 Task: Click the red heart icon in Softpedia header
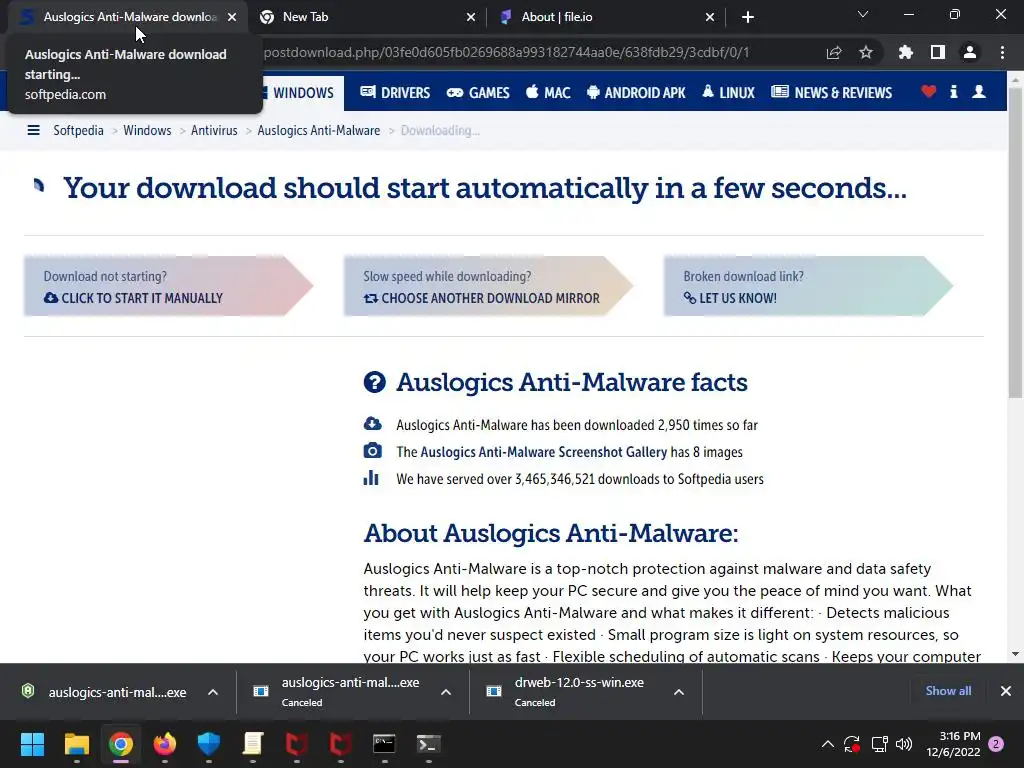coord(929,92)
